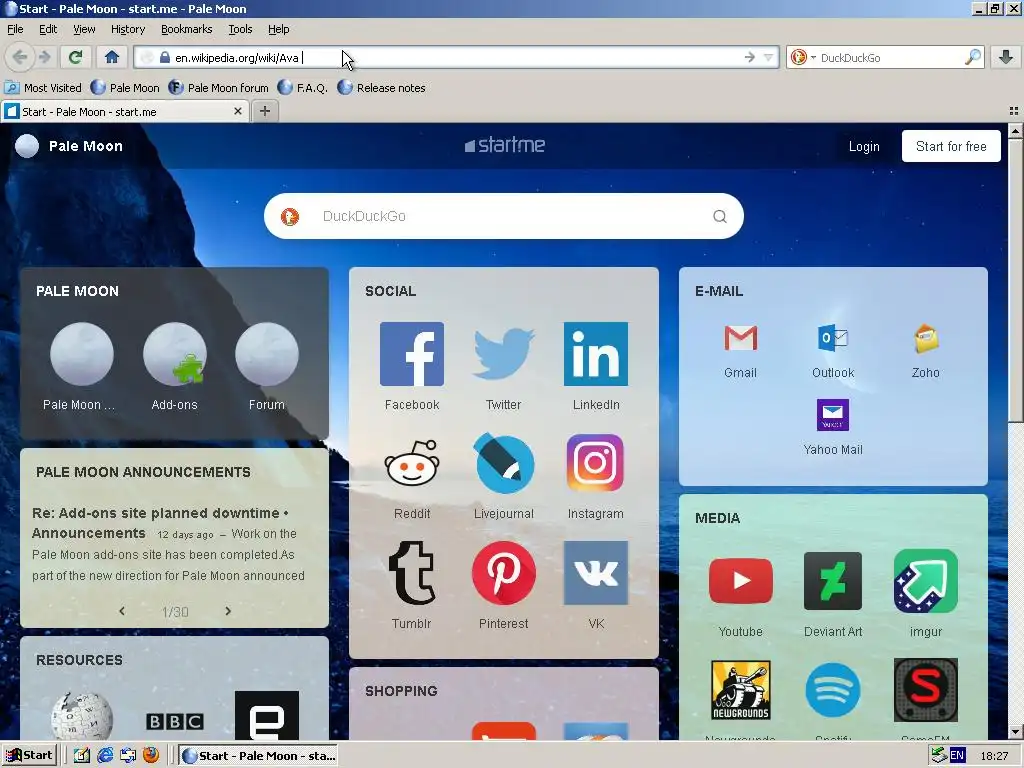The width and height of the screenshot is (1024, 768).
Task: Click the Login button
Action: pos(864,146)
